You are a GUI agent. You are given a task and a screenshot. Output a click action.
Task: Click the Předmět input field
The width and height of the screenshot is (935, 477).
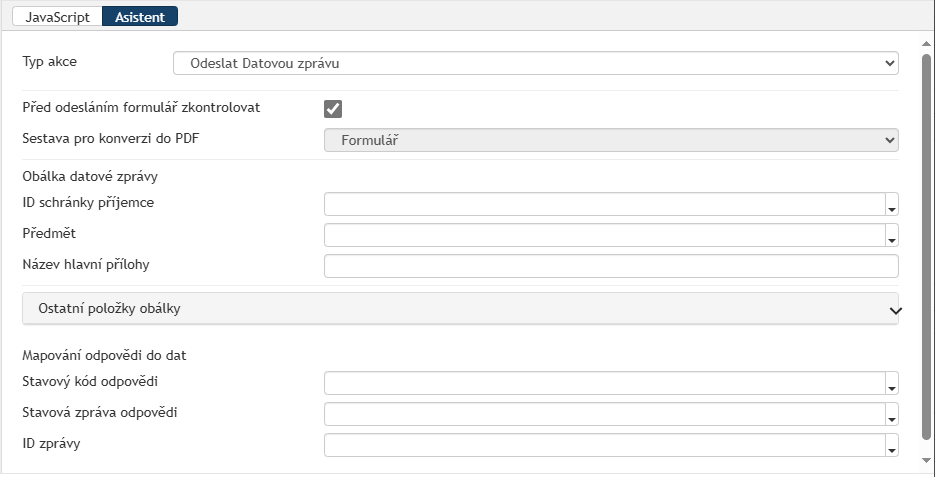[x=605, y=235]
